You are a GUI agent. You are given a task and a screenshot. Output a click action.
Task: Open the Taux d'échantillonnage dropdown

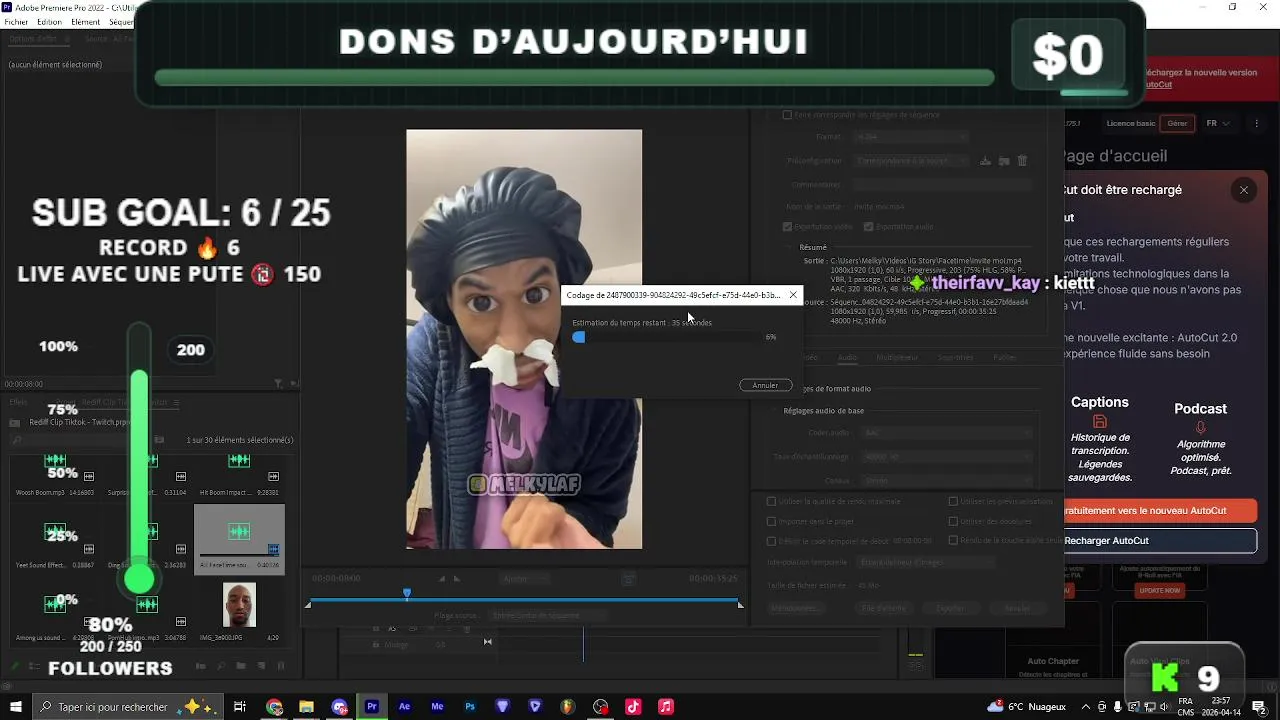945,457
